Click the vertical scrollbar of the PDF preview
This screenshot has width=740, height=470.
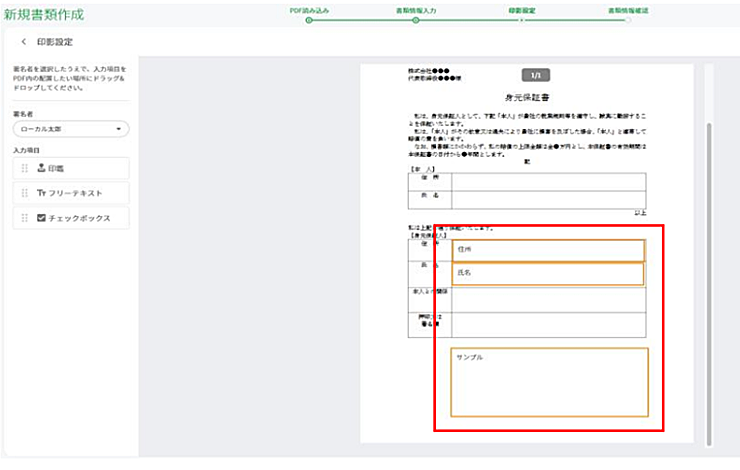coord(709,284)
